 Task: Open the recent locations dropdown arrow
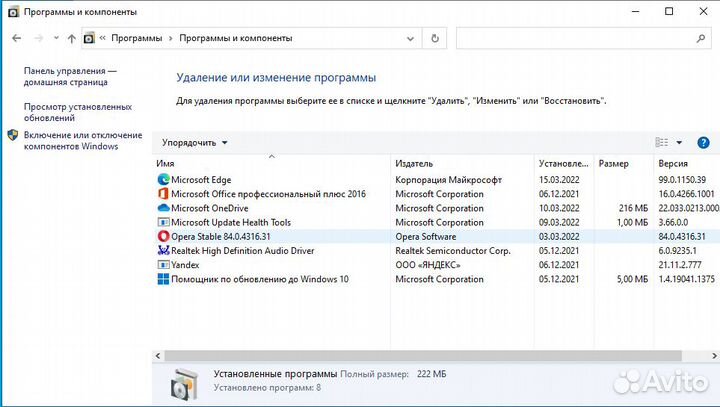[56, 38]
